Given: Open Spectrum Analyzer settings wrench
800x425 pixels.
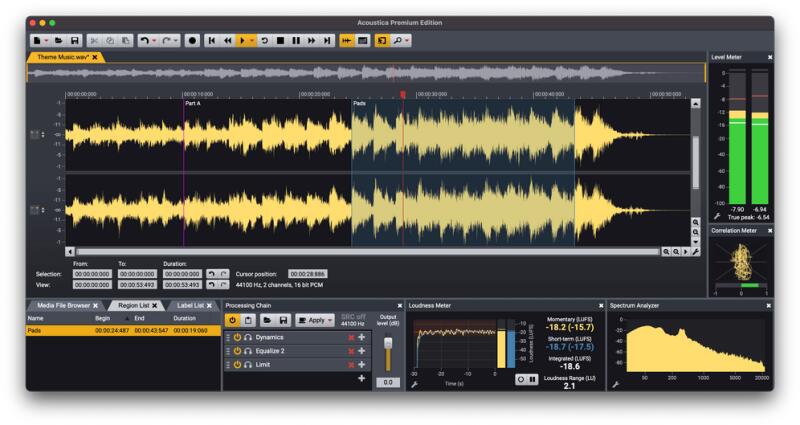Looking at the screenshot, I should coord(615,384).
